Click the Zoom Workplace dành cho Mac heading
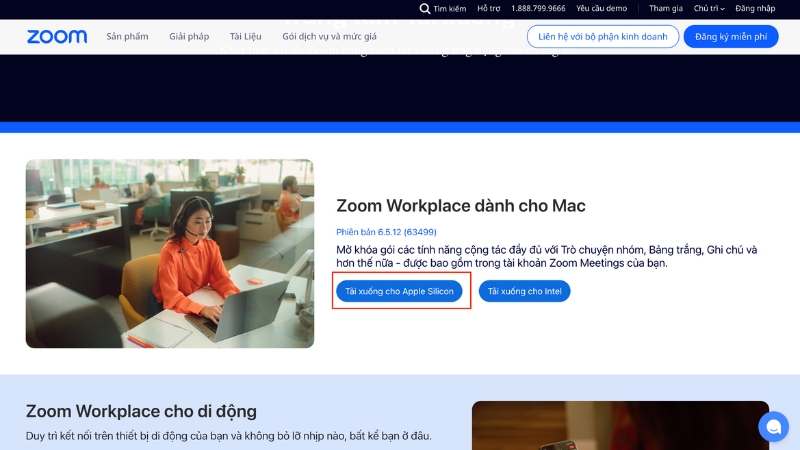 click(x=461, y=206)
